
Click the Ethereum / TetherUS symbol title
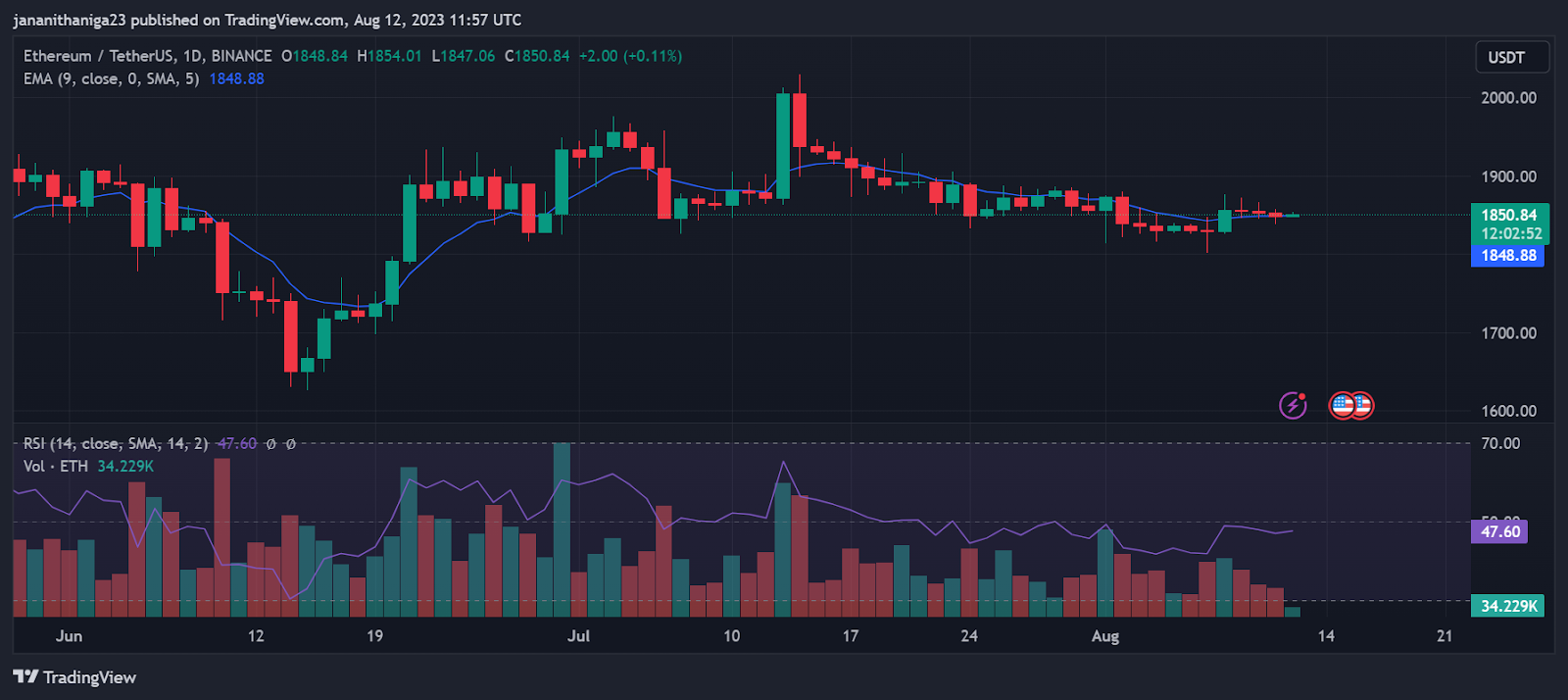147,56
